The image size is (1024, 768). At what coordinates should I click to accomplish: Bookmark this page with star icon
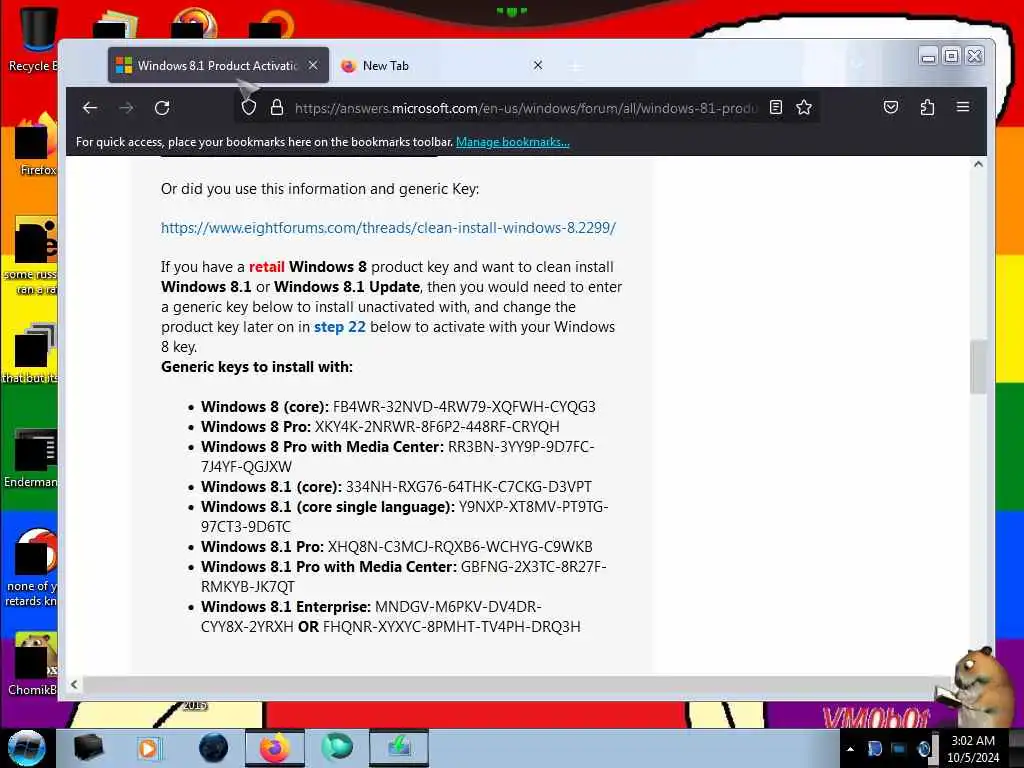click(x=804, y=107)
